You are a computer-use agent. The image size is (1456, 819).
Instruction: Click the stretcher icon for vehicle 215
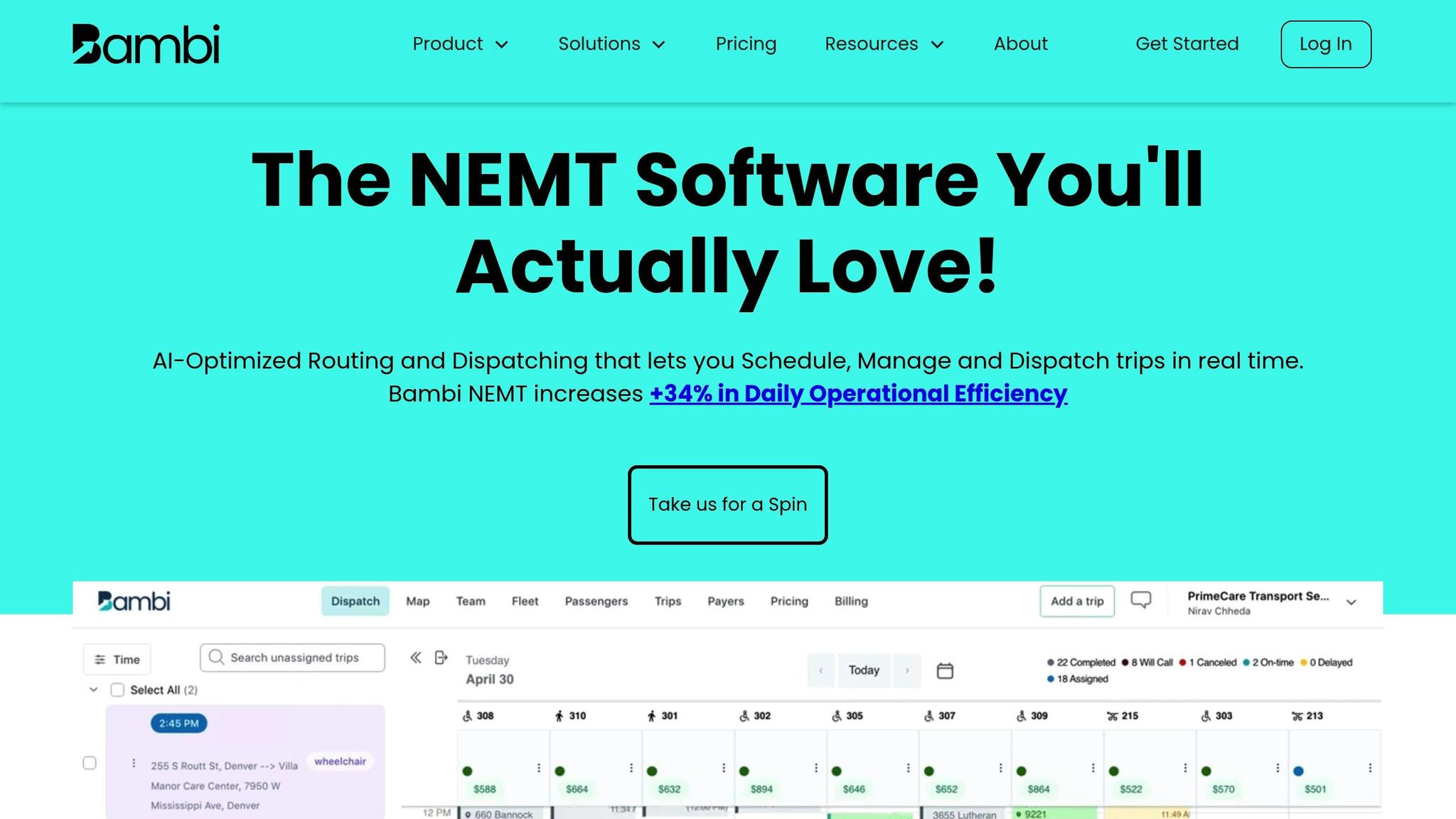point(1112,716)
